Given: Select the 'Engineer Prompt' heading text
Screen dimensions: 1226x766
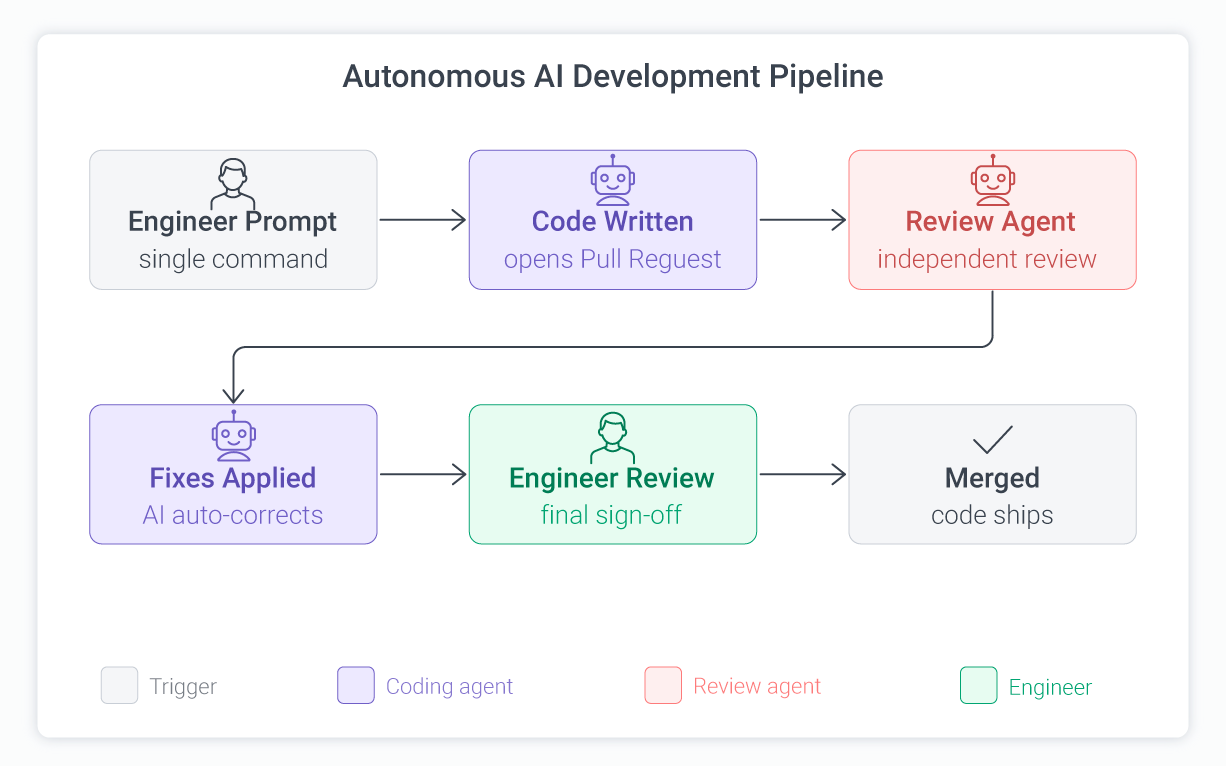Looking at the screenshot, I should (x=233, y=222).
